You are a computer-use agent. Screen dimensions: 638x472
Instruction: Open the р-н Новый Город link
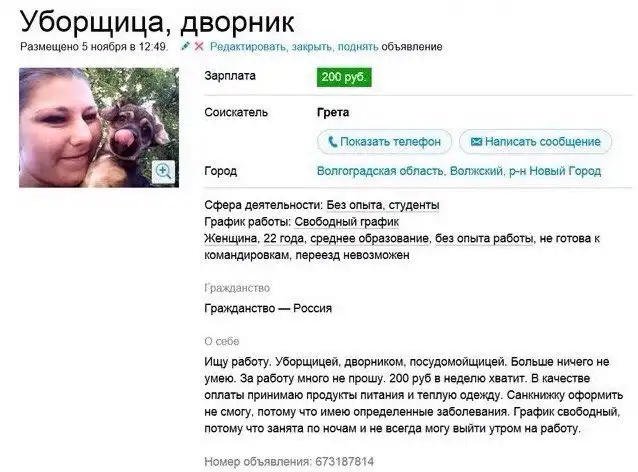tap(555, 171)
